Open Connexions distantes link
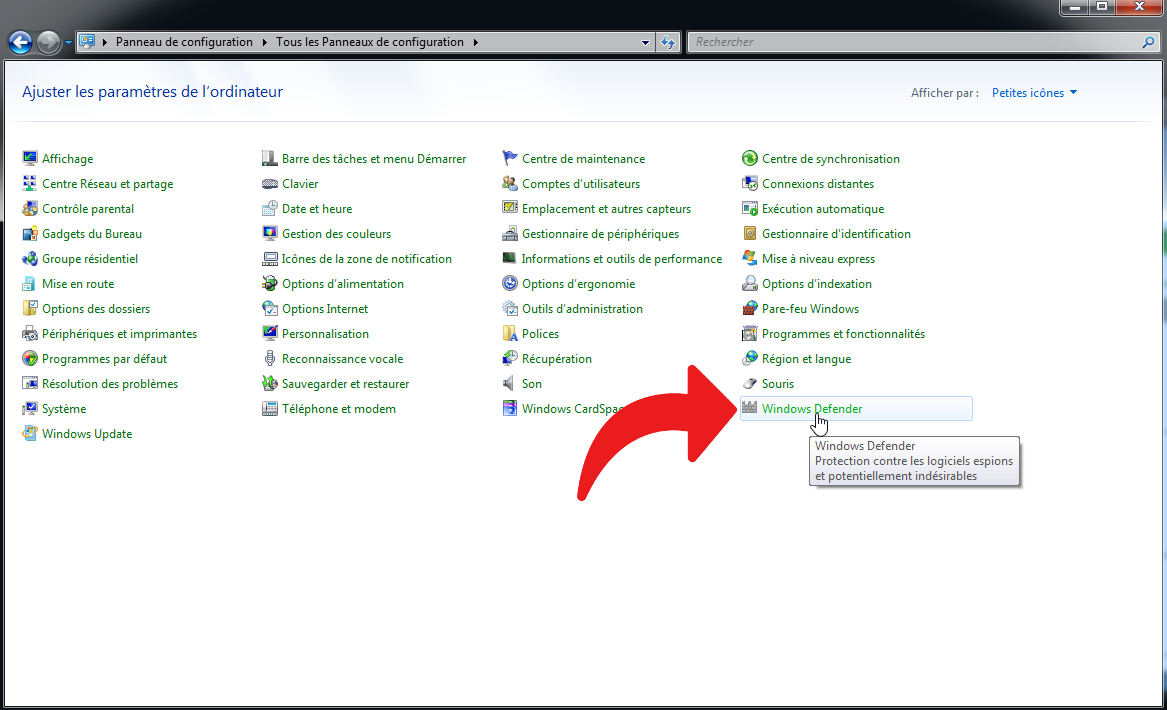Image resolution: width=1167 pixels, height=710 pixels. (817, 184)
